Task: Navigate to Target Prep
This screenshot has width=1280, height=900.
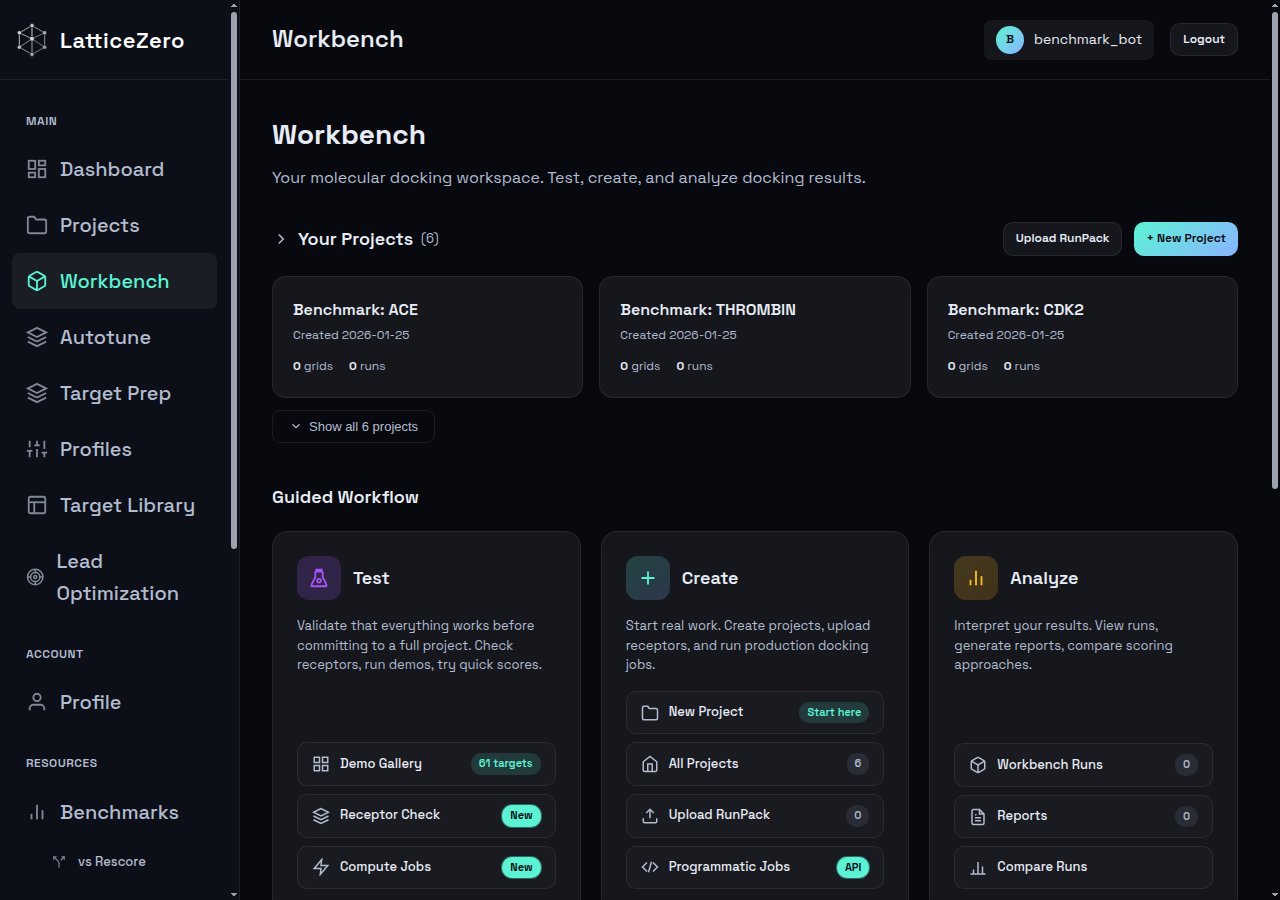Action: (114, 393)
